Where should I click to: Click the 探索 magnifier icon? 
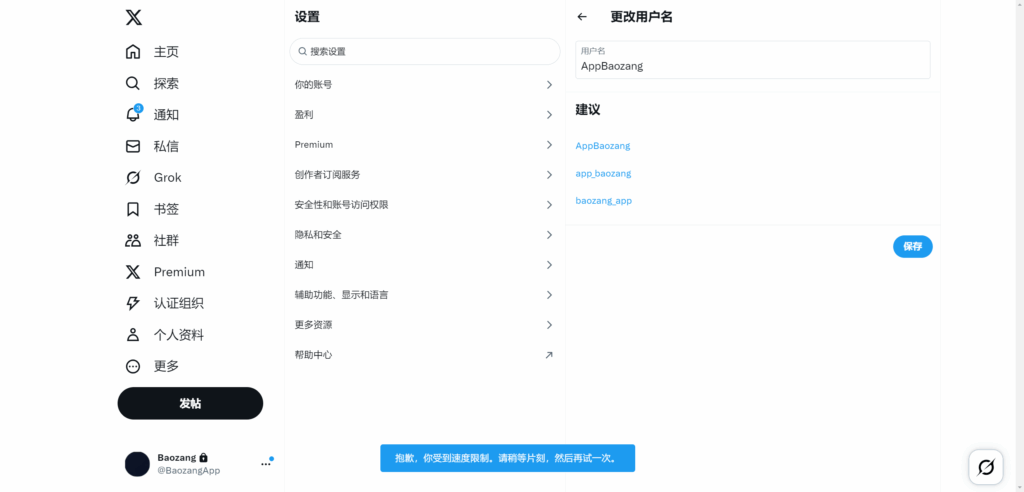point(133,84)
